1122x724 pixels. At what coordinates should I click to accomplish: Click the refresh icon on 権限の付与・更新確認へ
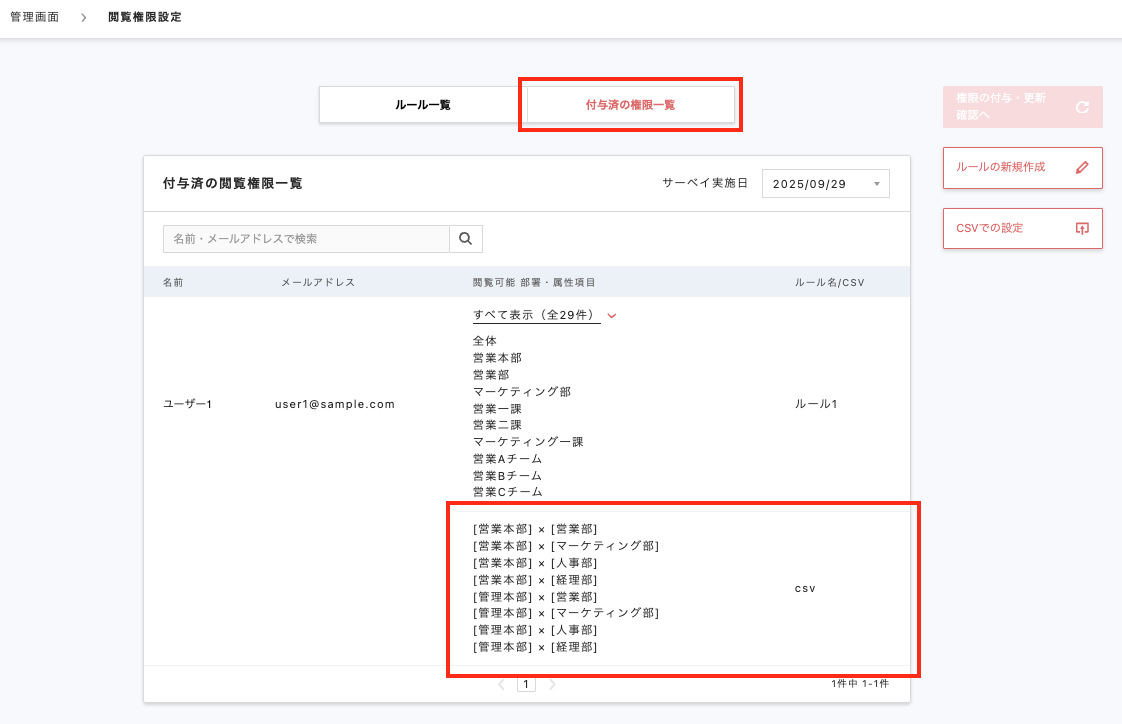[x=1082, y=106]
